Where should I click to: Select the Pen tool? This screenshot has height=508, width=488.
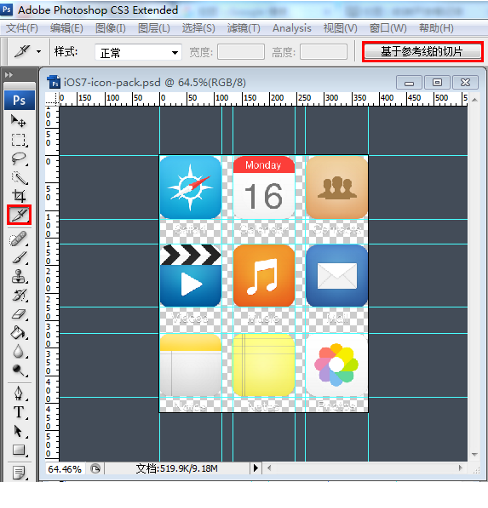(18, 393)
